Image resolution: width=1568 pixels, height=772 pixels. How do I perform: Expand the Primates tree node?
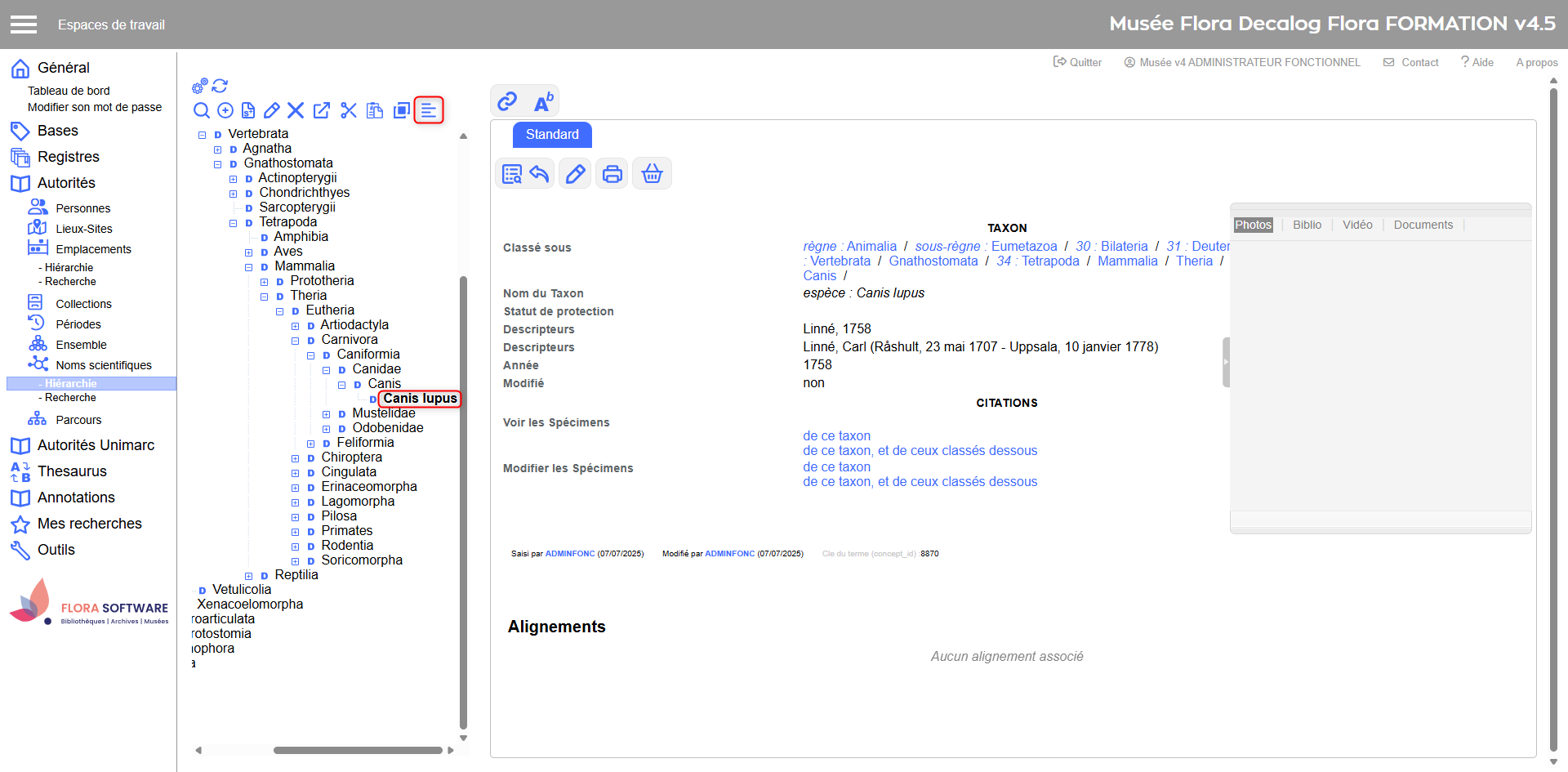[x=296, y=532]
